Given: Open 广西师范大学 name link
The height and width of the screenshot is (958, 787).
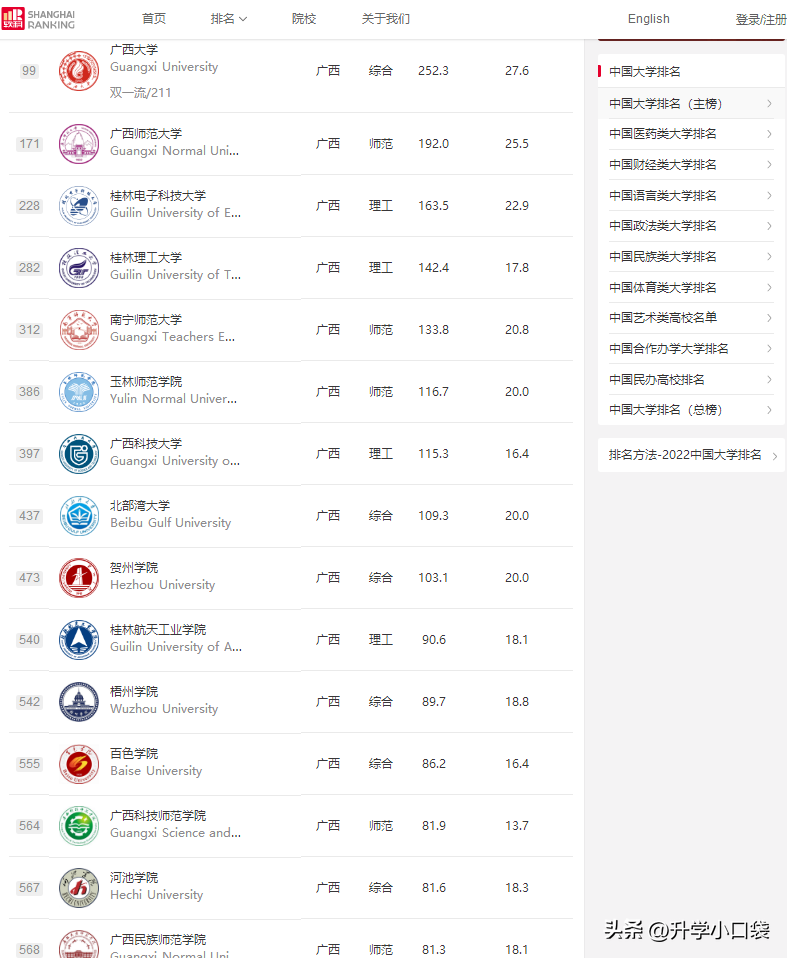Looking at the screenshot, I should [x=146, y=134].
